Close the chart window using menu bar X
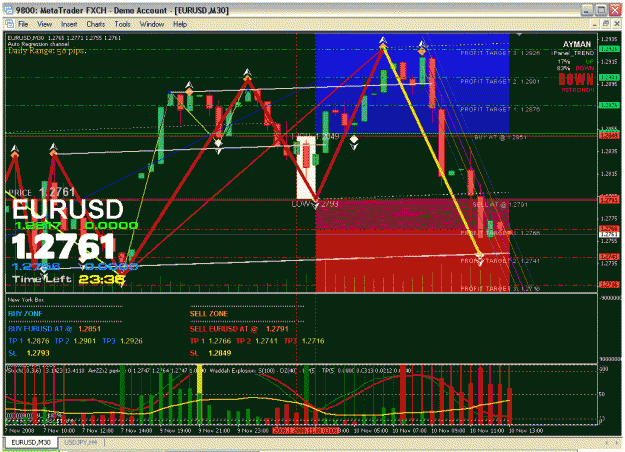 [x=616, y=24]
